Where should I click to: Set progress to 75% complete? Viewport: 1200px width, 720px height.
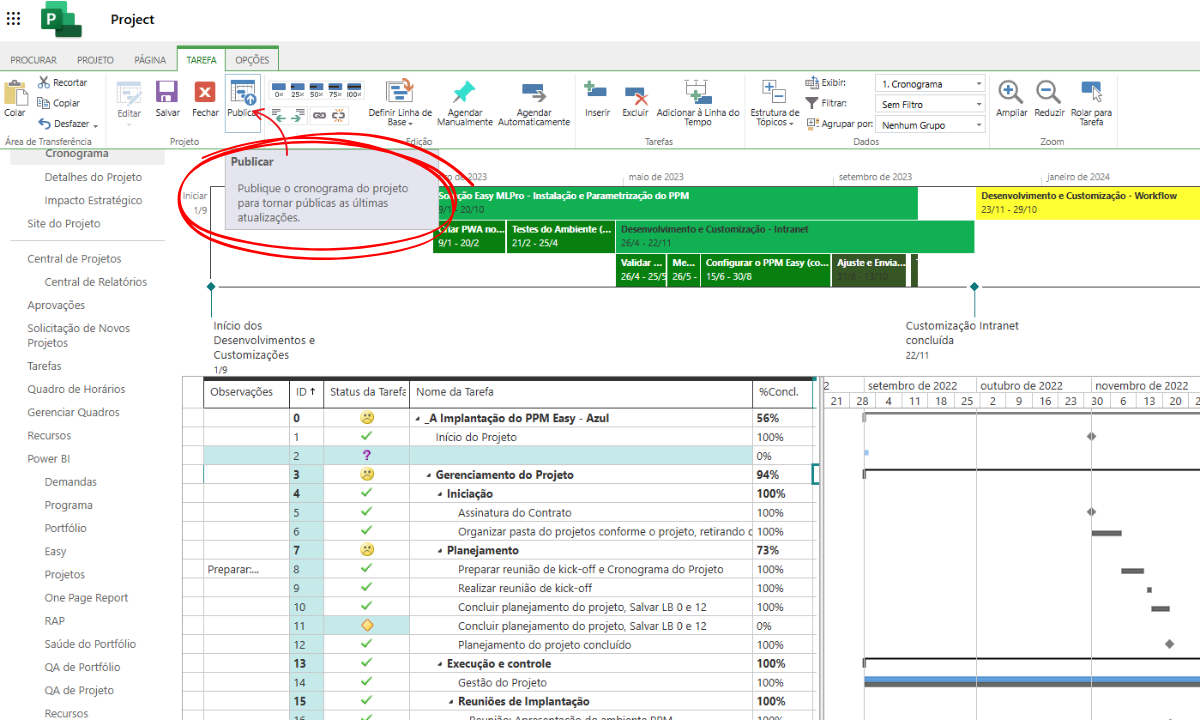pyautogui.click(x=333, y=90)
